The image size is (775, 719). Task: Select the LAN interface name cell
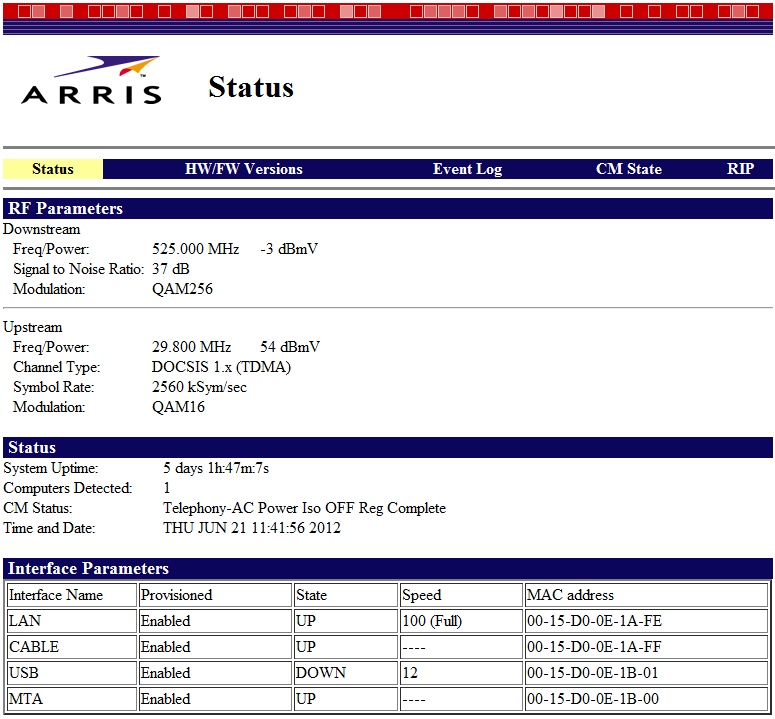tap(72, 621)
